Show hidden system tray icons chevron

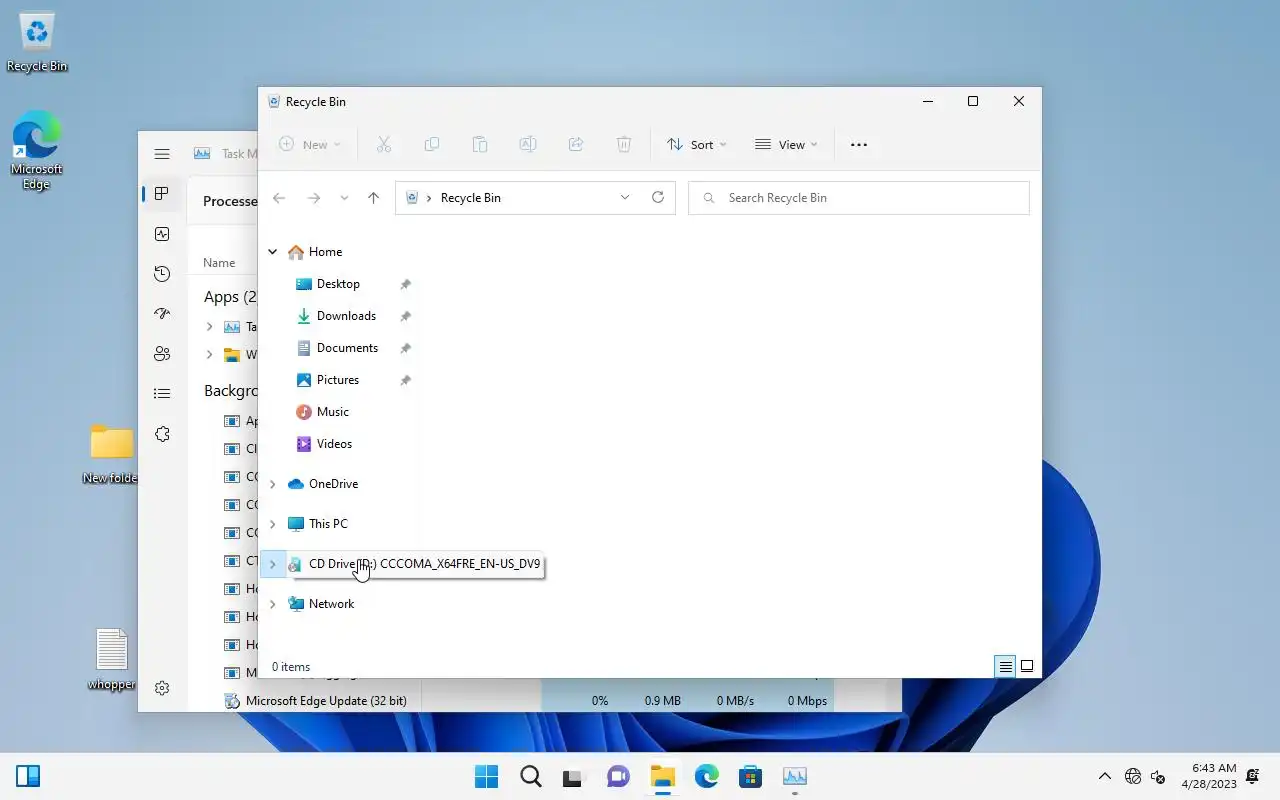click(1104, 776)
